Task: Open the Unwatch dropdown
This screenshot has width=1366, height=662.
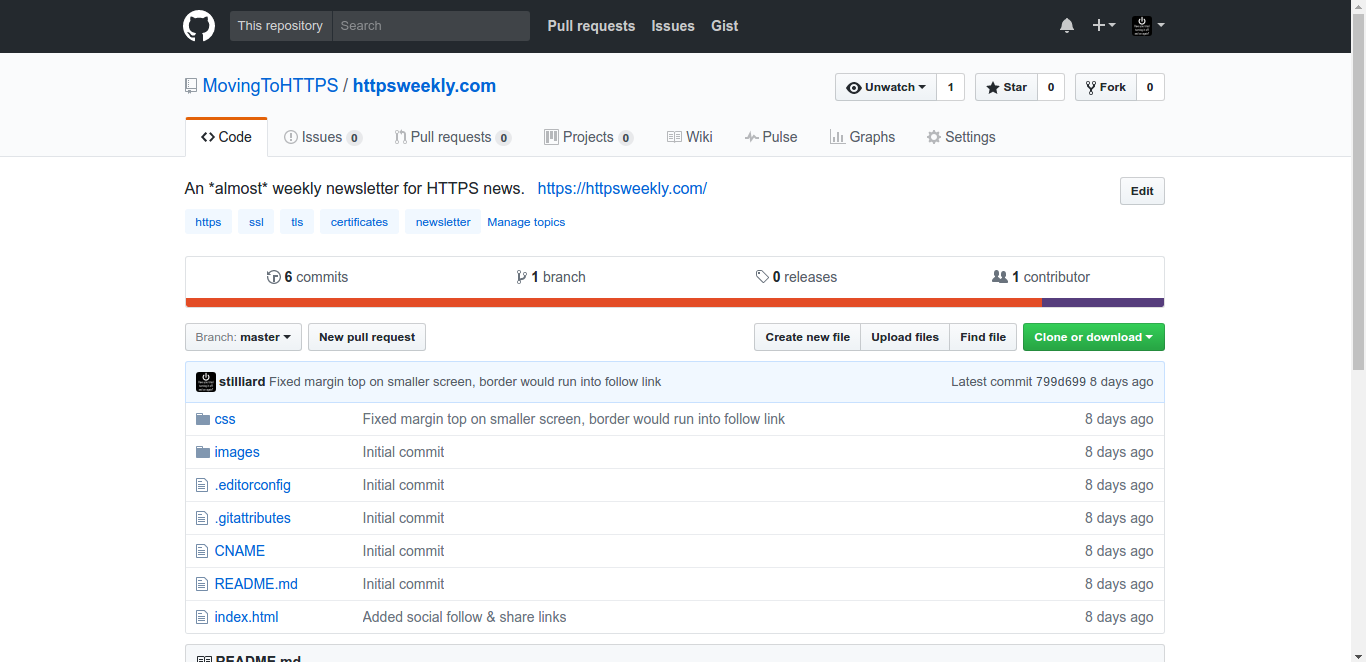Action: 886,87
